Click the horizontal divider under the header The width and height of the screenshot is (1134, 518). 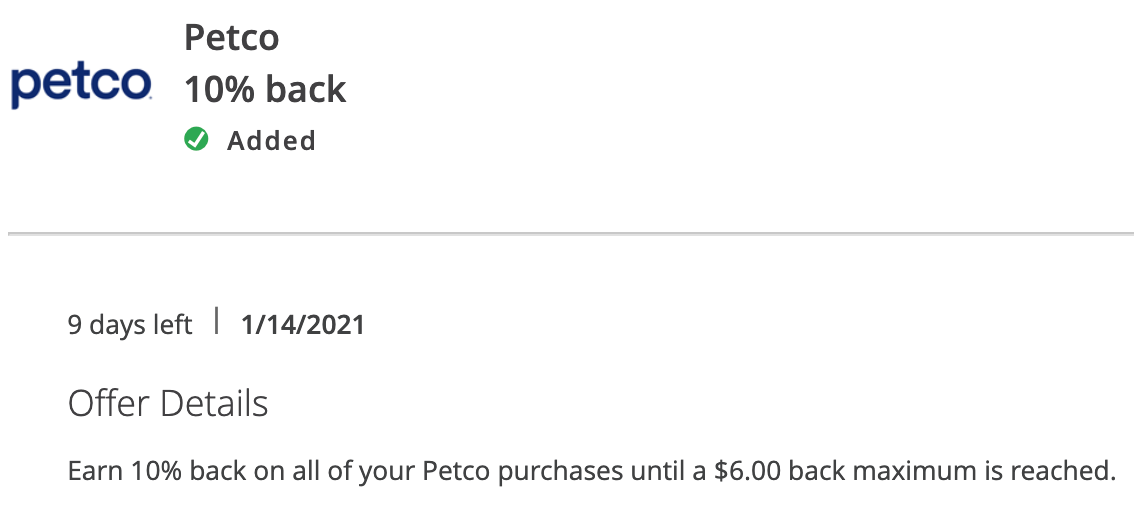pyautogui.click(x=571, y=234)
